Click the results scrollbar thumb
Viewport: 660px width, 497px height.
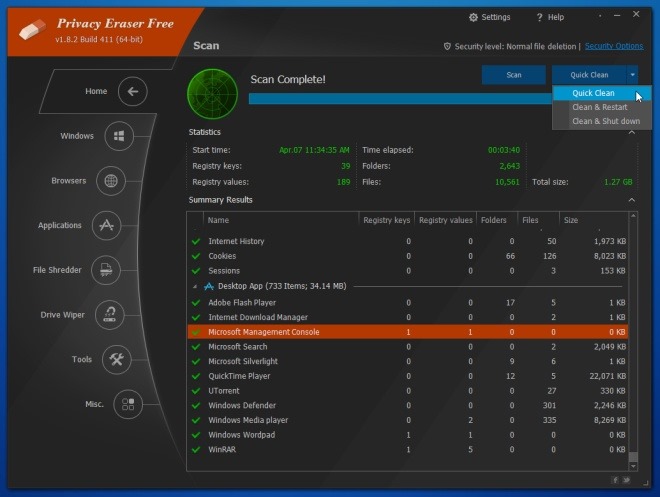click(633, 457)
